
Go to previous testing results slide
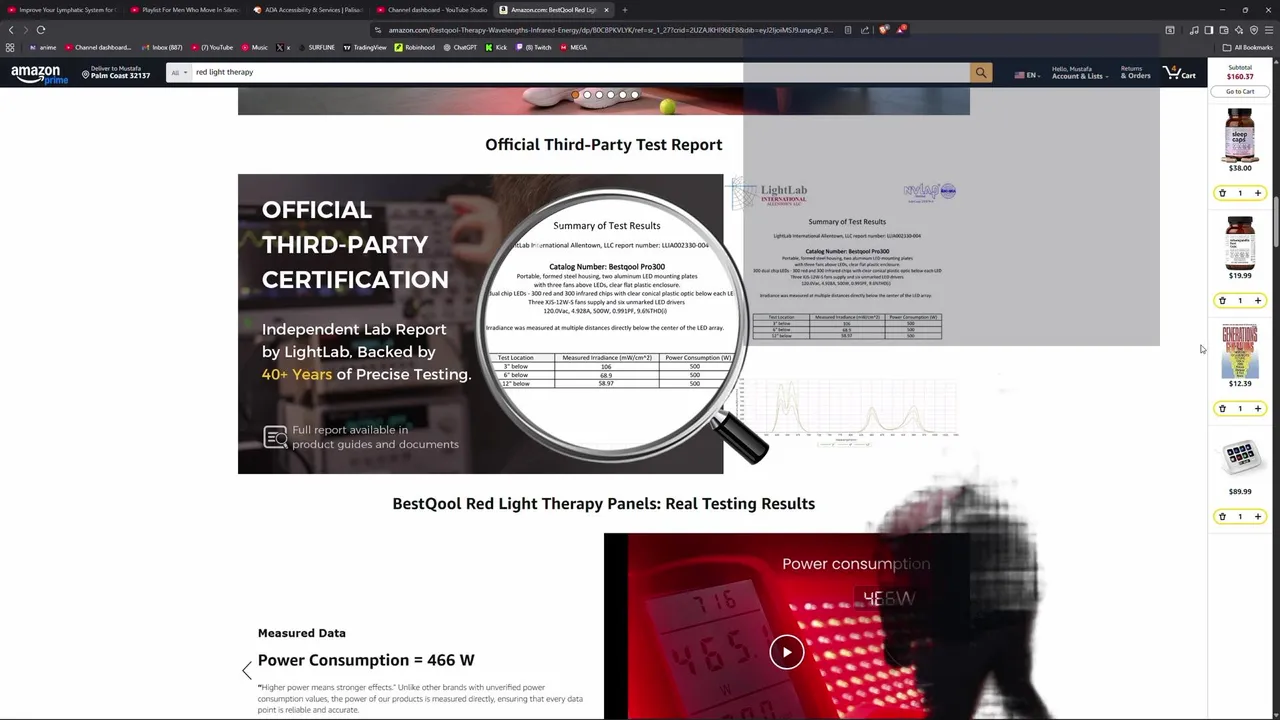coord(247,671)
